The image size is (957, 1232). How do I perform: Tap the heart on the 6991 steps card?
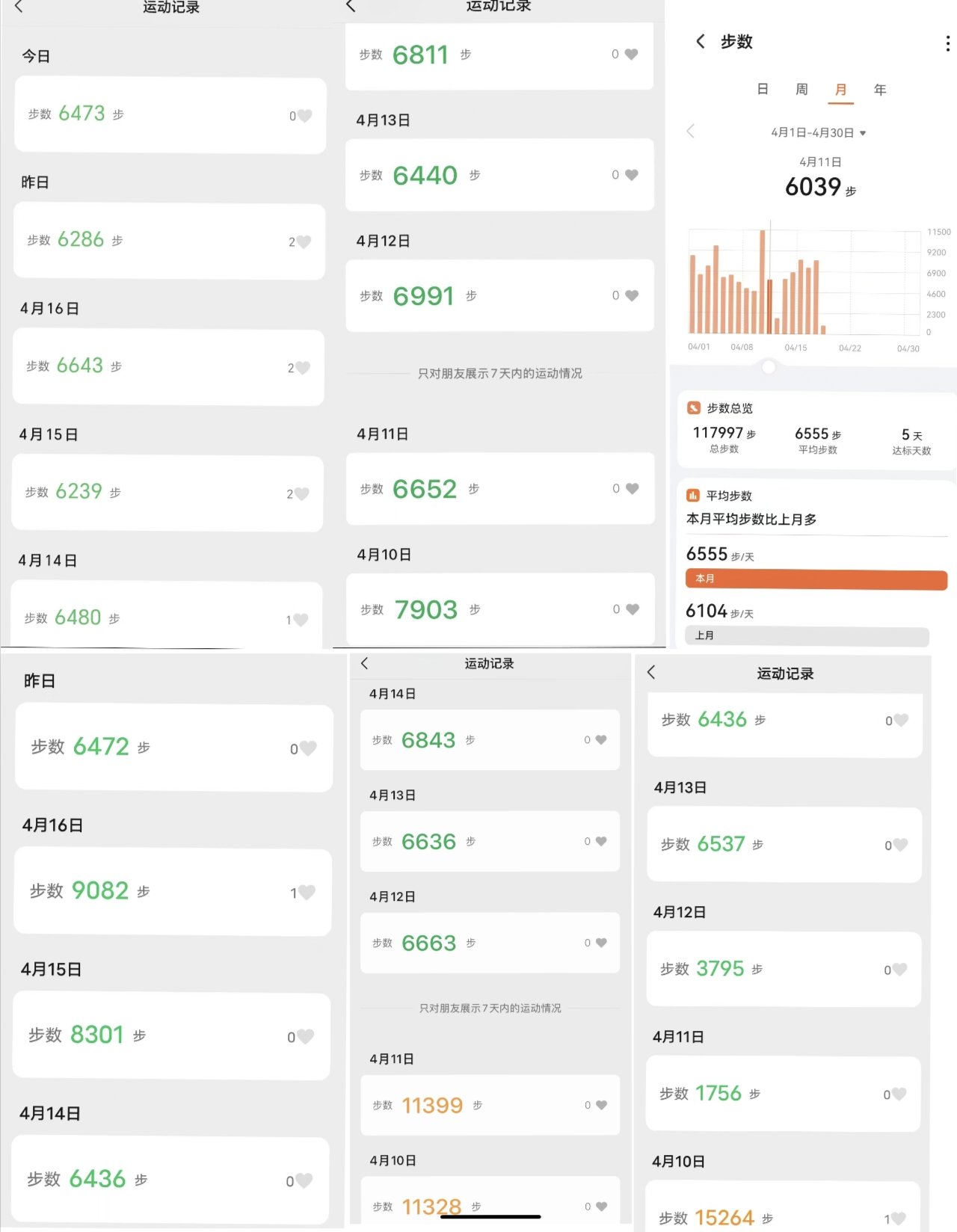632,295
